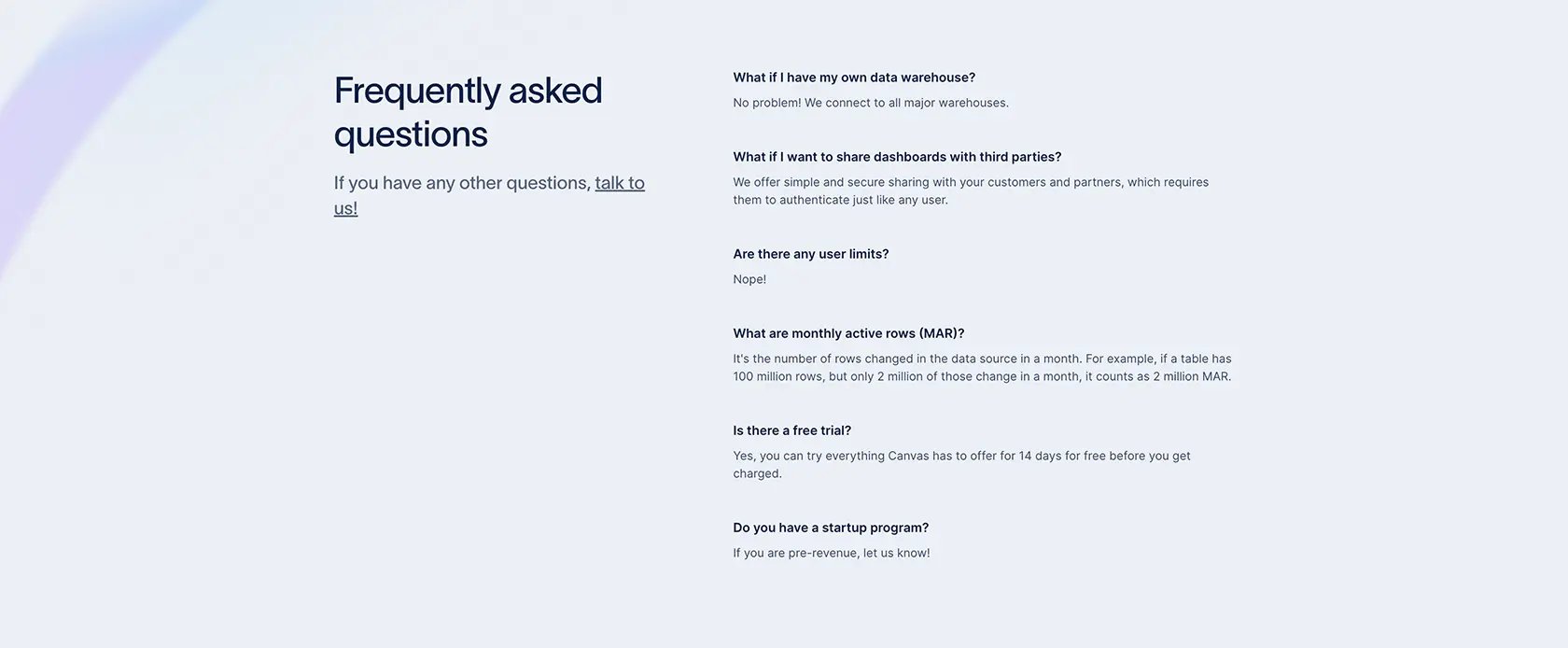
Task: Click the "If you have any other questions" text
Action: click(462, 183)
